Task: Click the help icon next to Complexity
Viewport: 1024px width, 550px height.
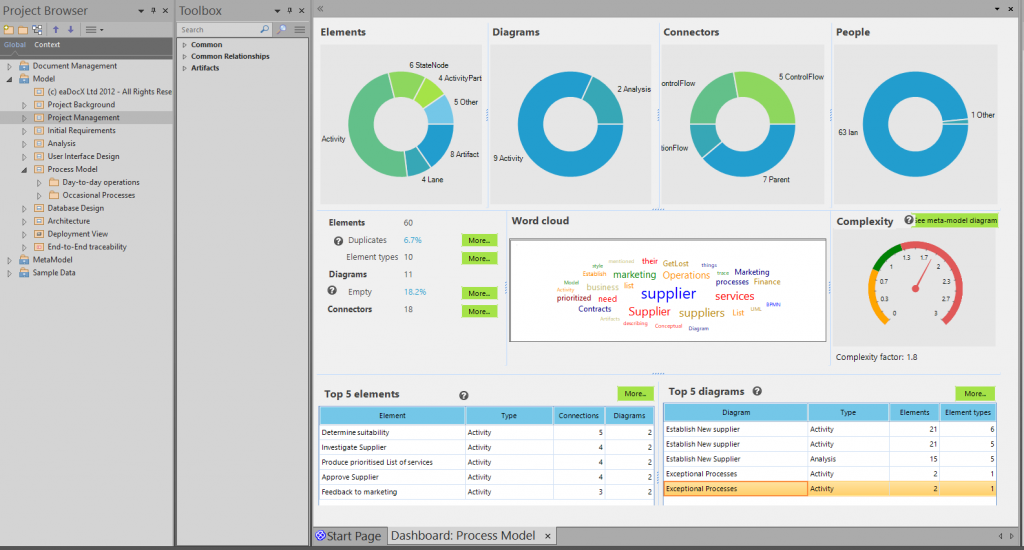Action: (x=909, y=220)
